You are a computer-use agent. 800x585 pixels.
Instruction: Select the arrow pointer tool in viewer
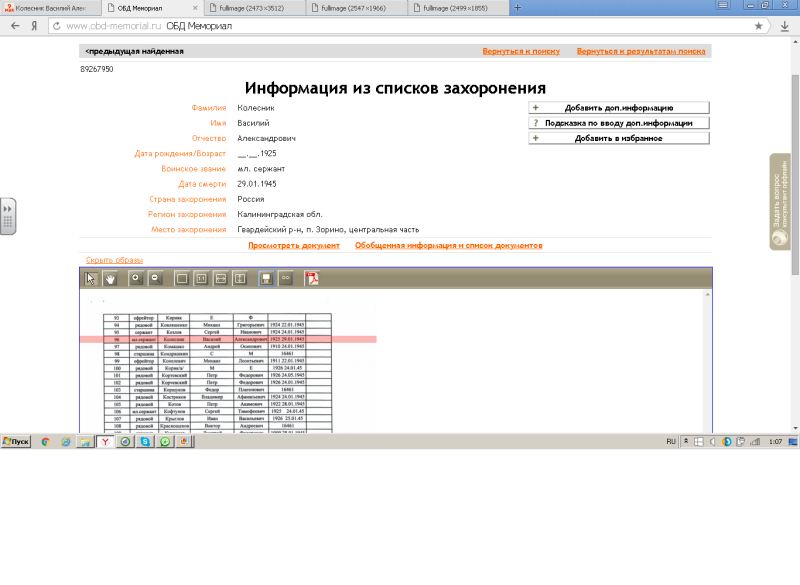91,278
